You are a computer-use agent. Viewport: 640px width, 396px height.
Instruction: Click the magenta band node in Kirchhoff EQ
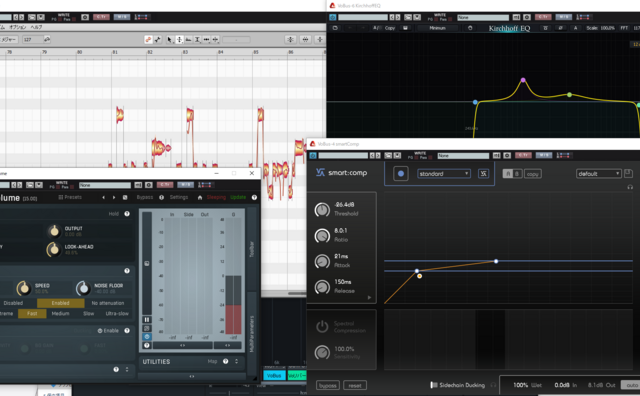pos(523,80)
